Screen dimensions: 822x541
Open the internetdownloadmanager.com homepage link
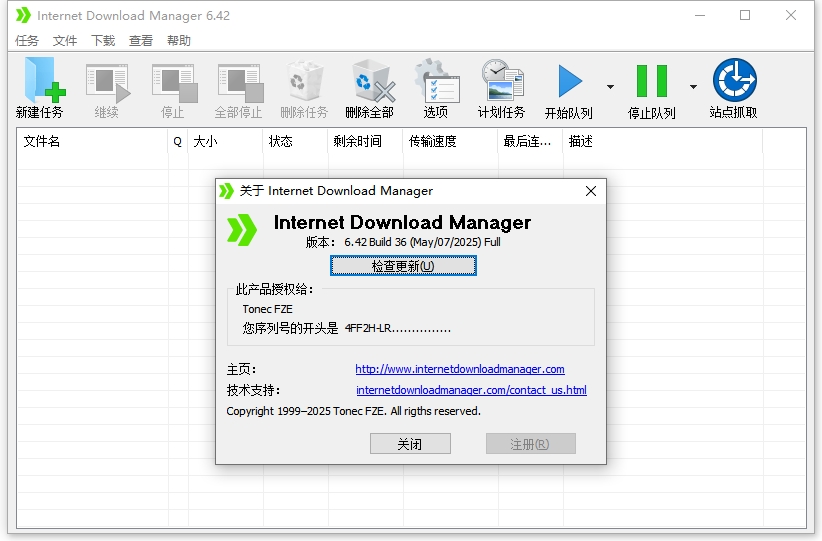click(460, 369)
